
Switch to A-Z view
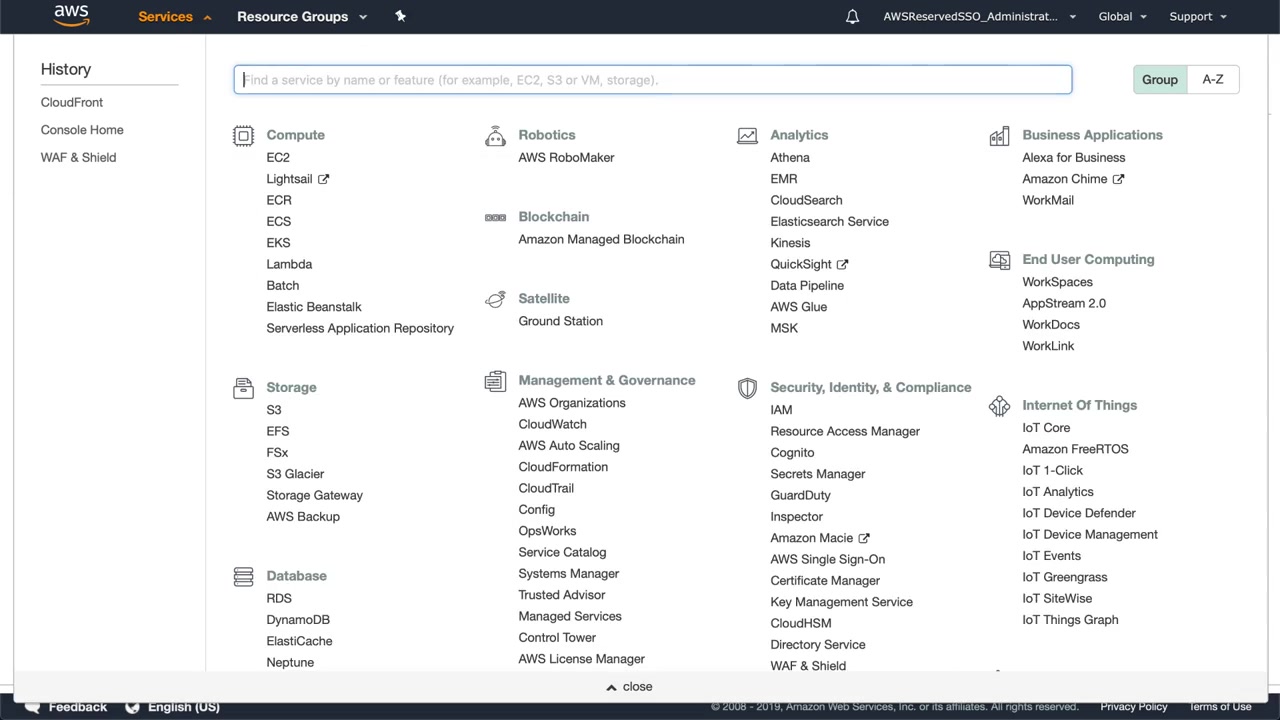coord(1213,80)
